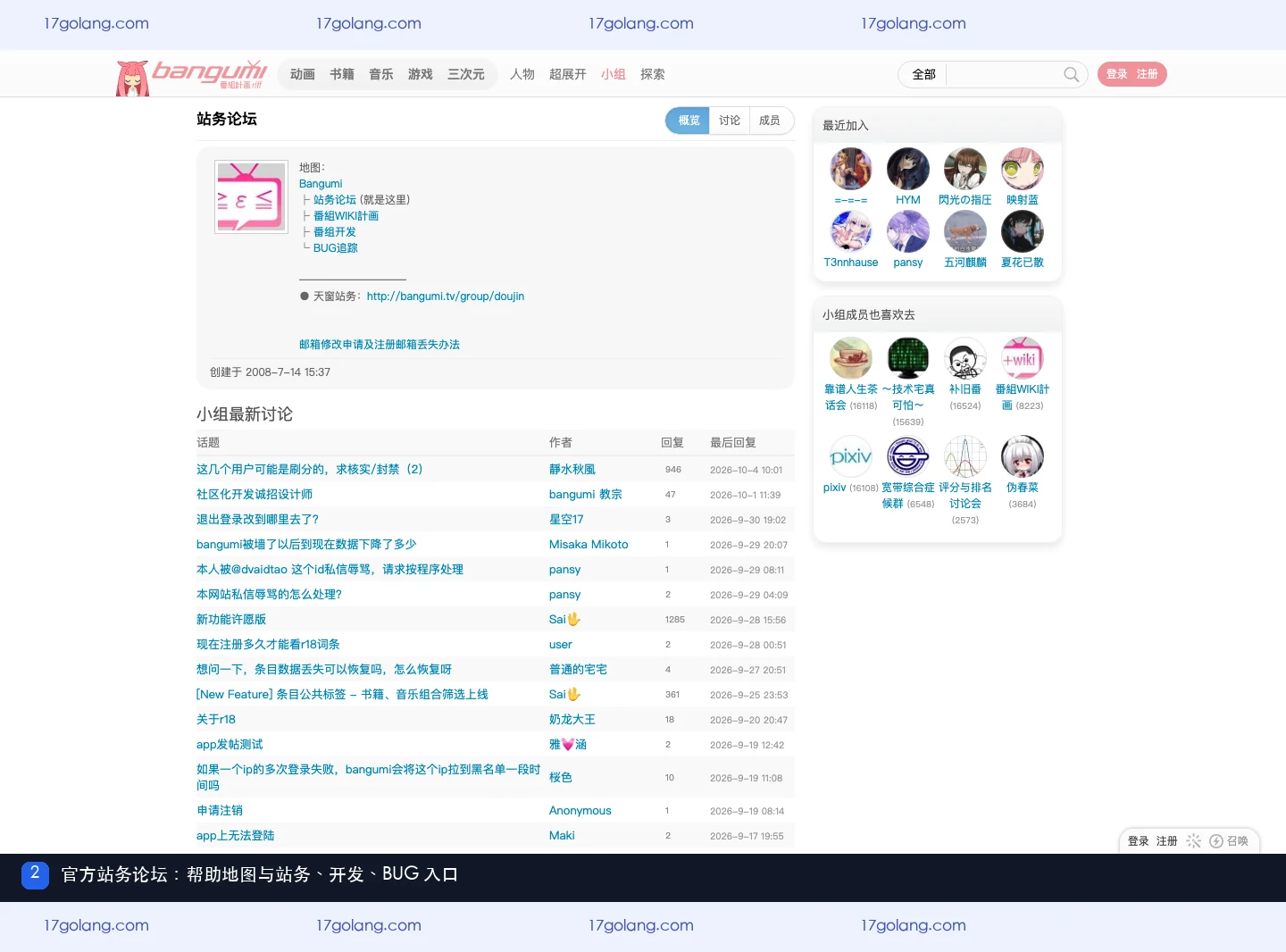Open 游戏 in navigation menu
Viewport: 1286px width, 952px height.
click(421, 74)
